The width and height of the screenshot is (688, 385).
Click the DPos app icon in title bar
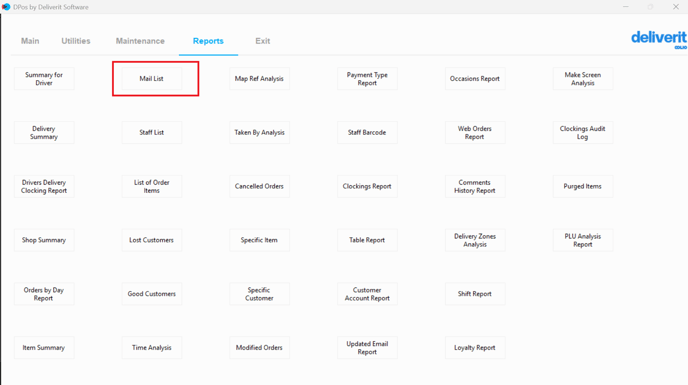click(6, 7)
